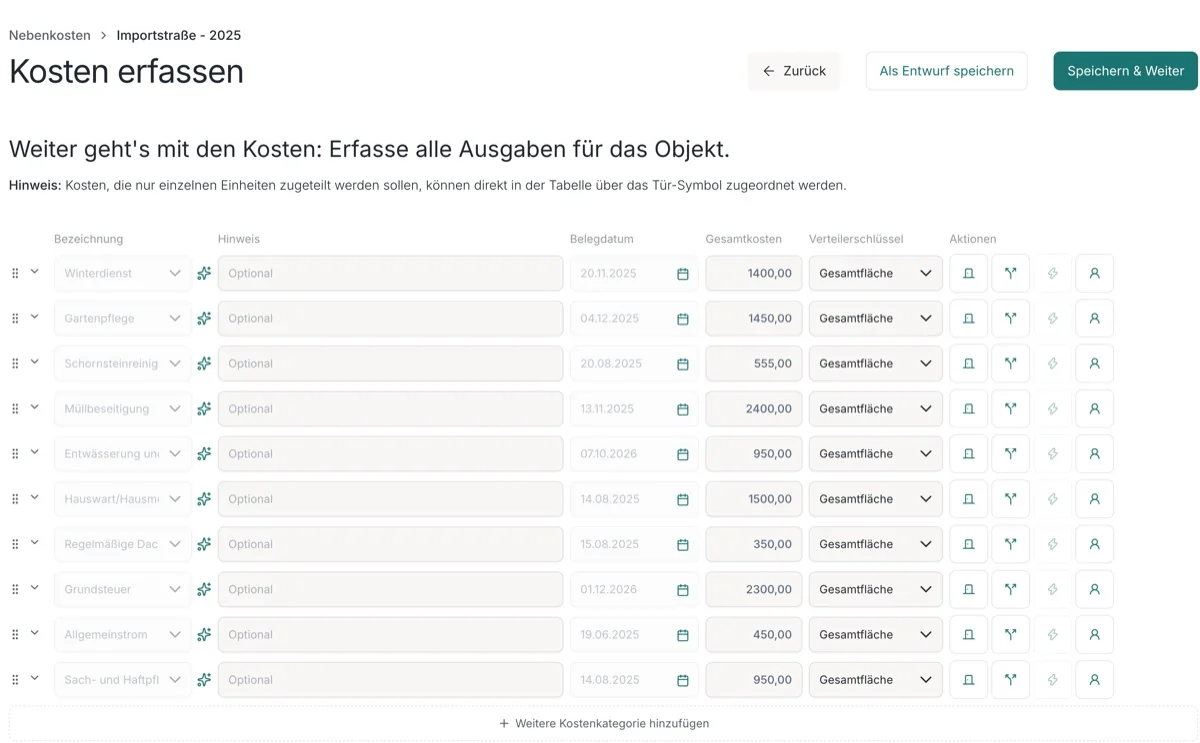This screenshot has width=1200, height=743.
Task: Click sparkle icon next to Gartenpflege
Action: point(204,318)
